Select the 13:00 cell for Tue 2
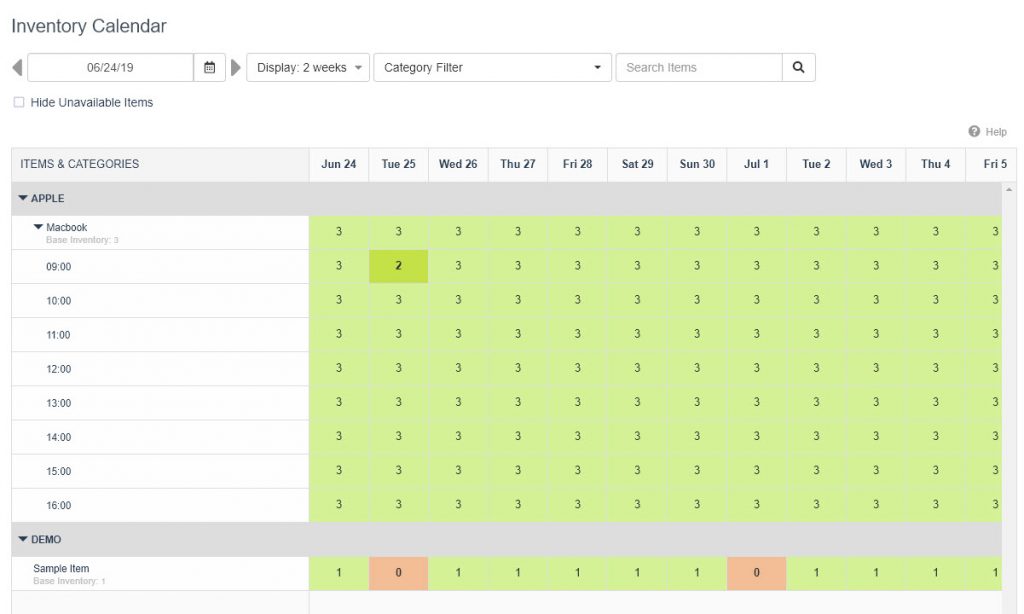This screenshot has height=614, width=1024. pyautogui.click(x=816, y=402)
